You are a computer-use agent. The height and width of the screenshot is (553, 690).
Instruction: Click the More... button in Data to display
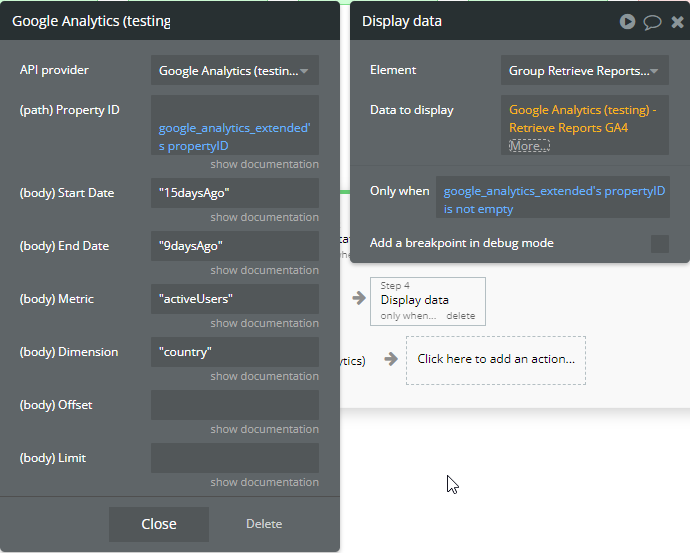(x=529, y=146)
